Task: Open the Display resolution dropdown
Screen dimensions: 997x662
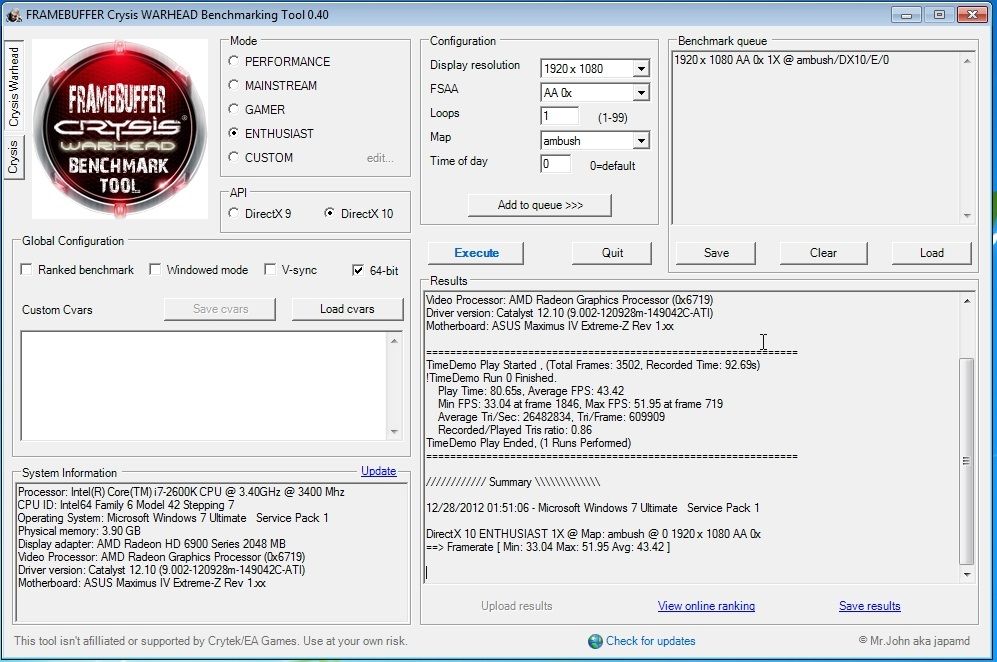Action: pyautogui.click(x=641, y=69)
